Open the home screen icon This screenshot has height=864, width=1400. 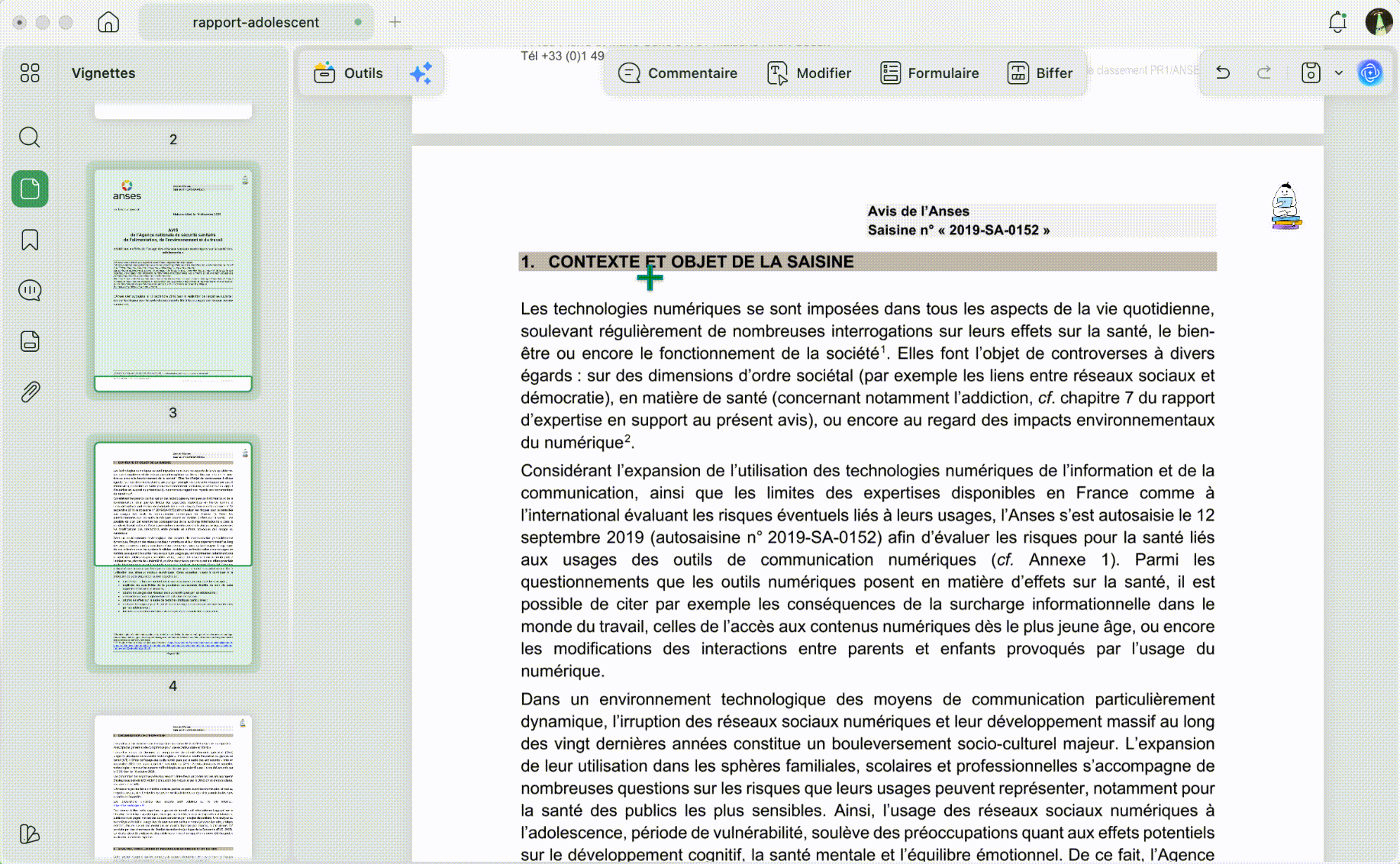coord(108,22)
